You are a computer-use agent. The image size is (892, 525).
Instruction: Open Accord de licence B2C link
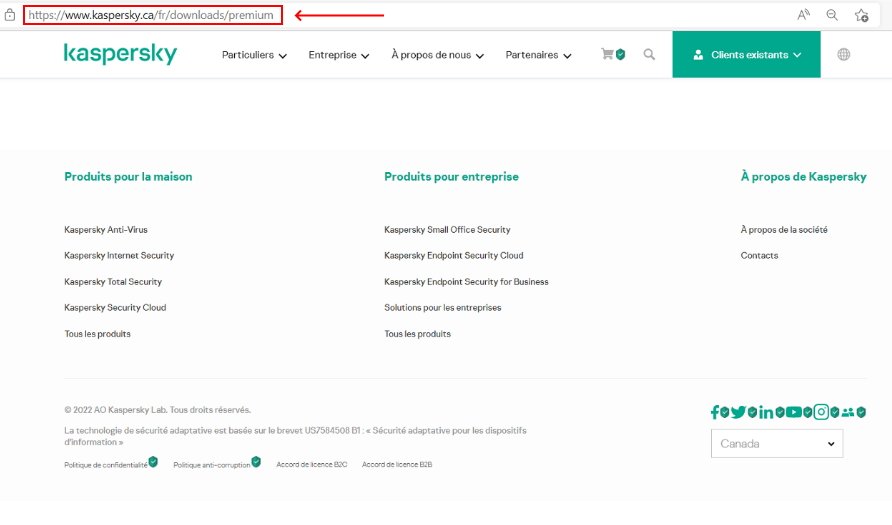click(312, 464)
